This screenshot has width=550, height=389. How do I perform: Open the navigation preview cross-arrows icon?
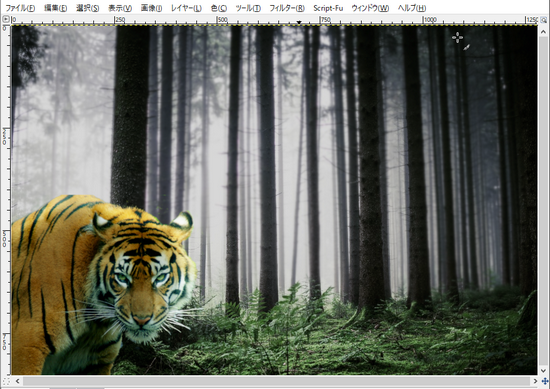tap(544, 381)
